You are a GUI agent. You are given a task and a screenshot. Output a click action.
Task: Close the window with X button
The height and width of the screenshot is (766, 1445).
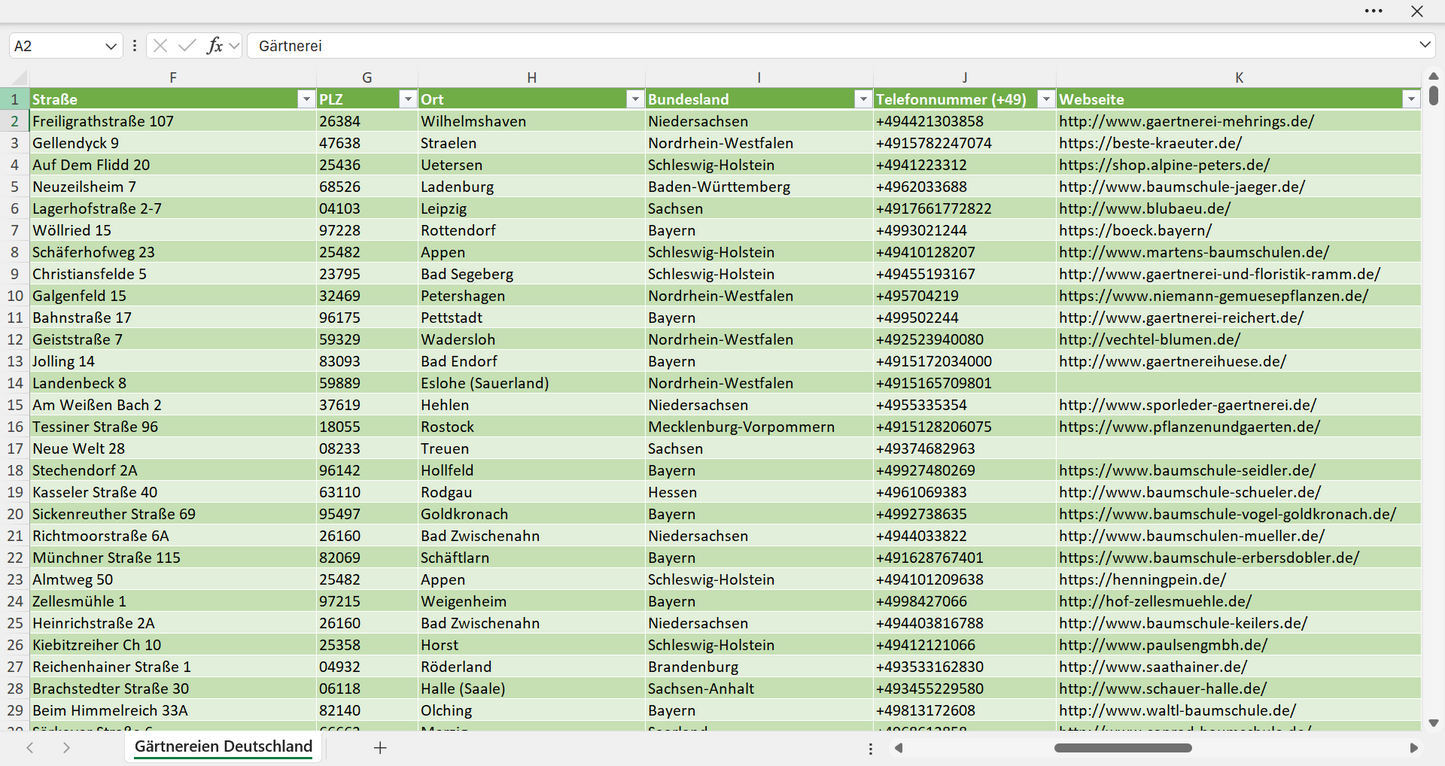[1417, 11]
